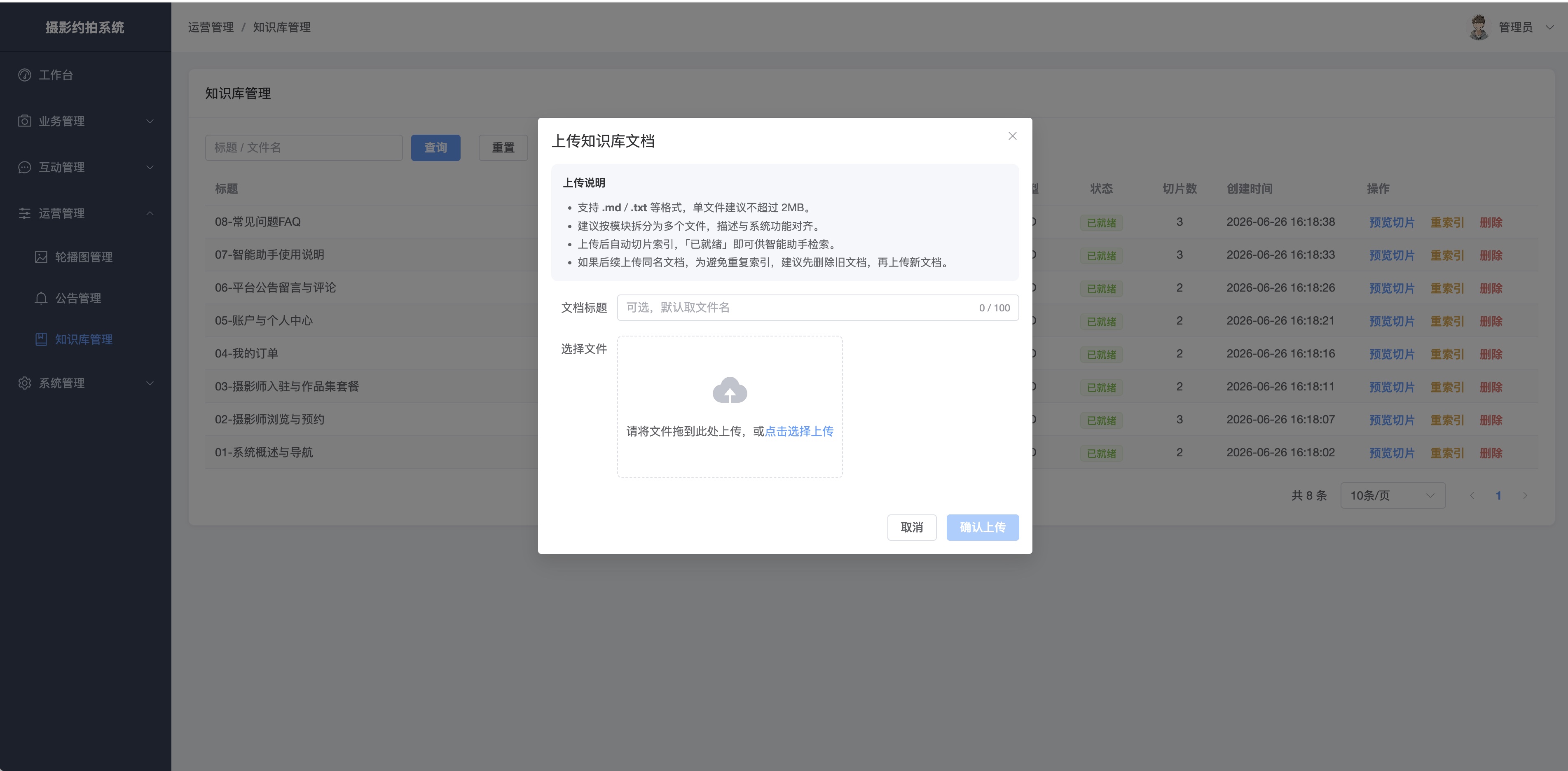1568x771 pixels.
Task: Open 轮播图管理 menu item
Action: click(x=85, y=257)
